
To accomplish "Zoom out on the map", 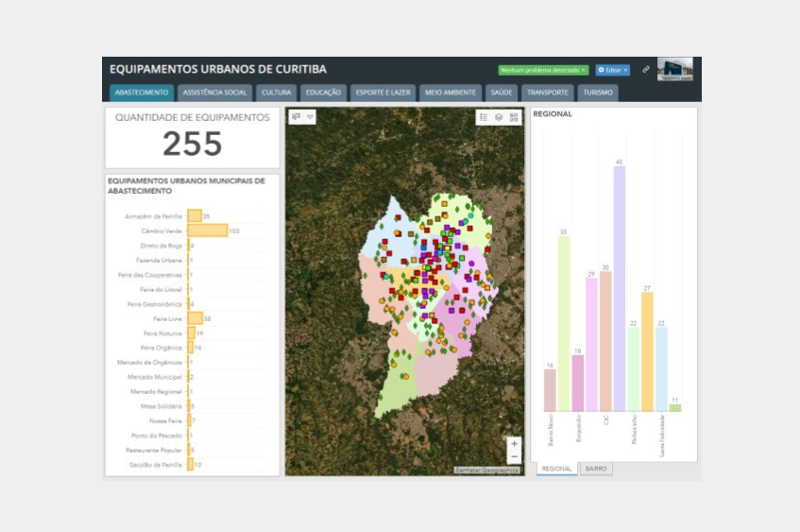I will [514, 456].
